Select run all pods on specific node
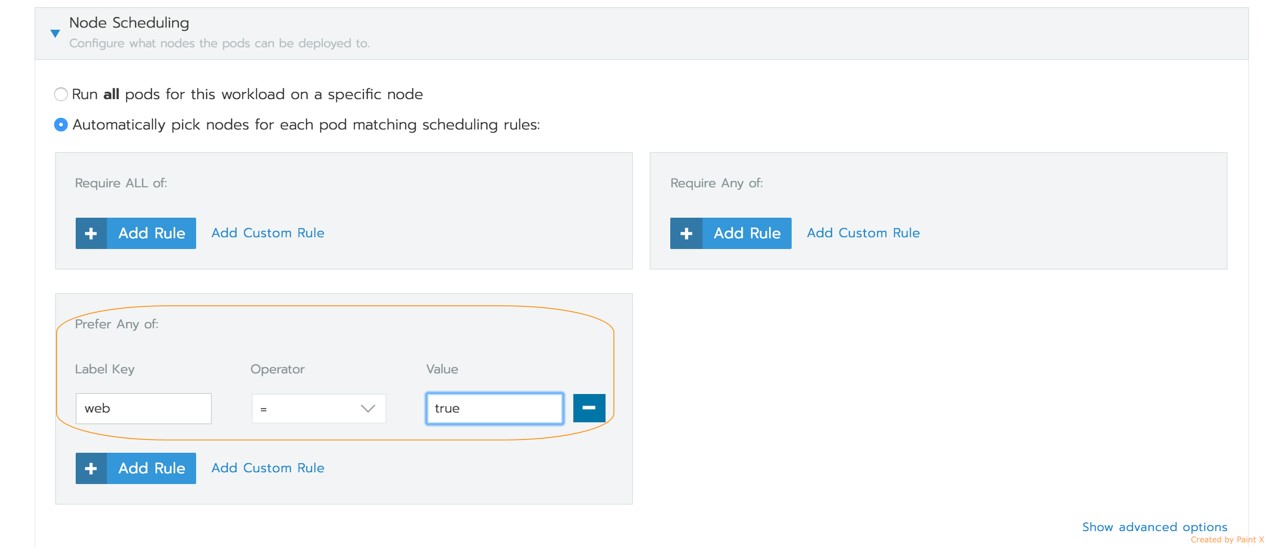This screenshot has width=1267, height=547. coord(61,94)
